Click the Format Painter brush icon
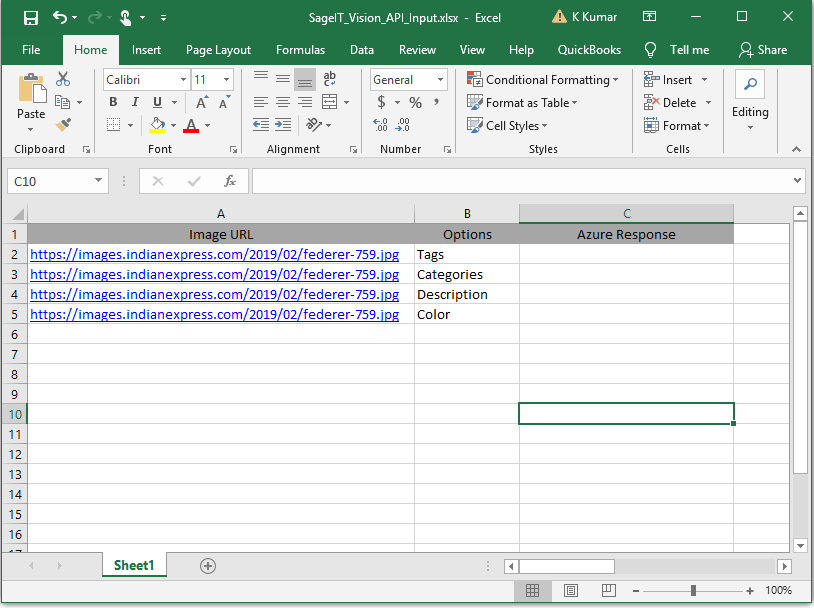Image resolution: width=814 pixels, height=608 pixels. (x=64, y=125)
